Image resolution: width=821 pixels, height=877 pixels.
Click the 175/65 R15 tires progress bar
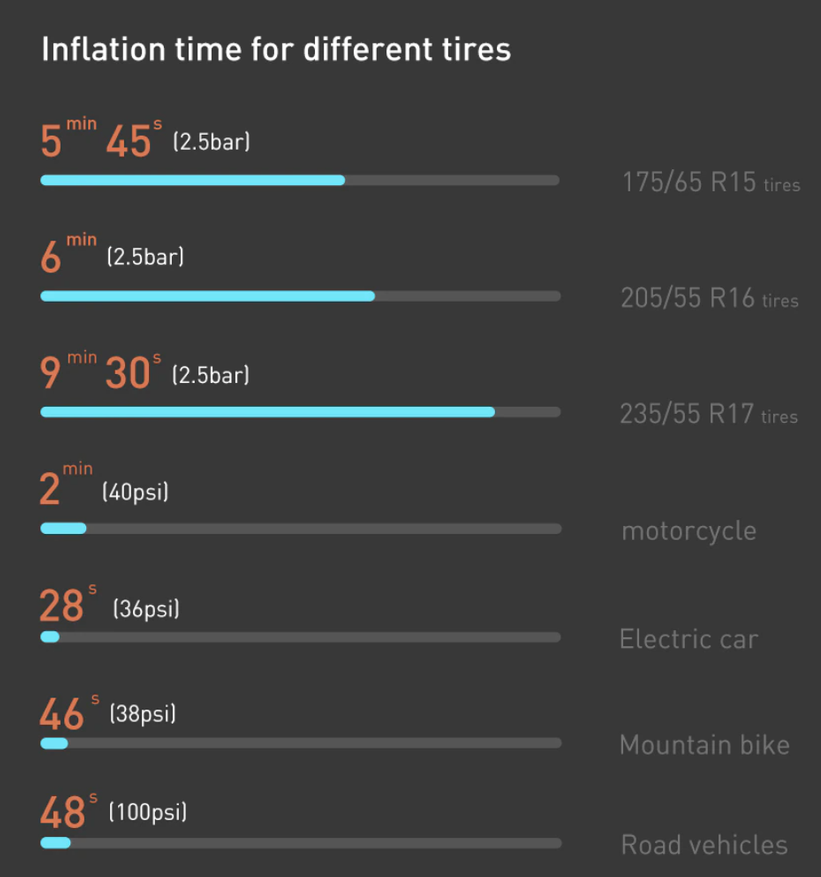[300, 180]
